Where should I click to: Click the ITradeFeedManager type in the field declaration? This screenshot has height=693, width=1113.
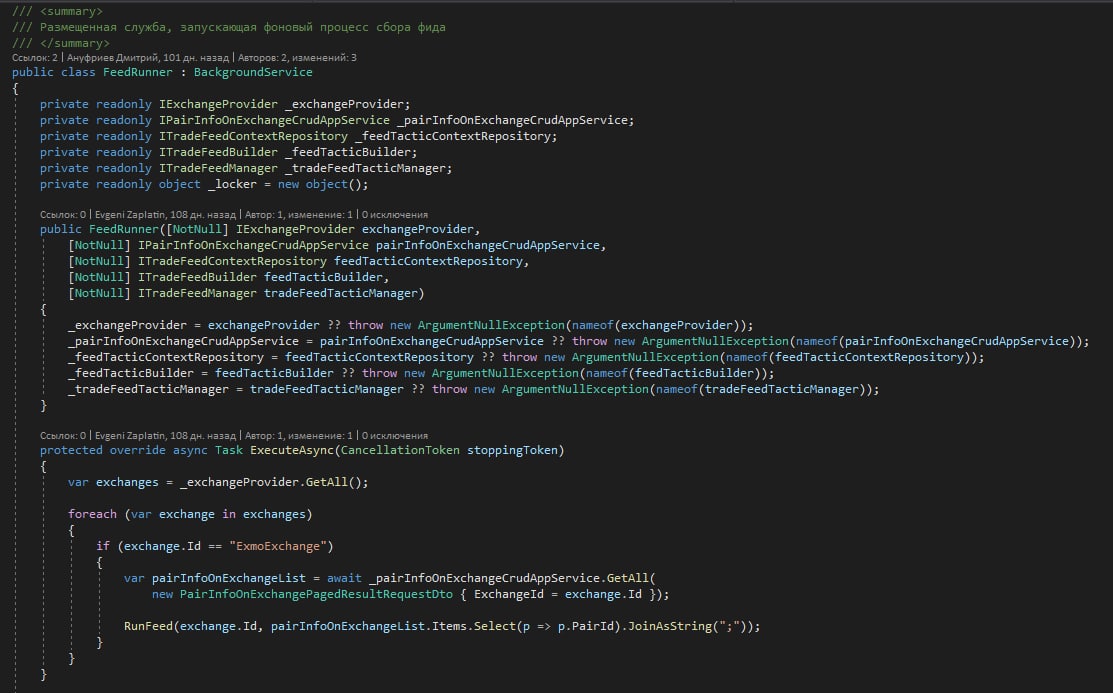pos(218,168)
